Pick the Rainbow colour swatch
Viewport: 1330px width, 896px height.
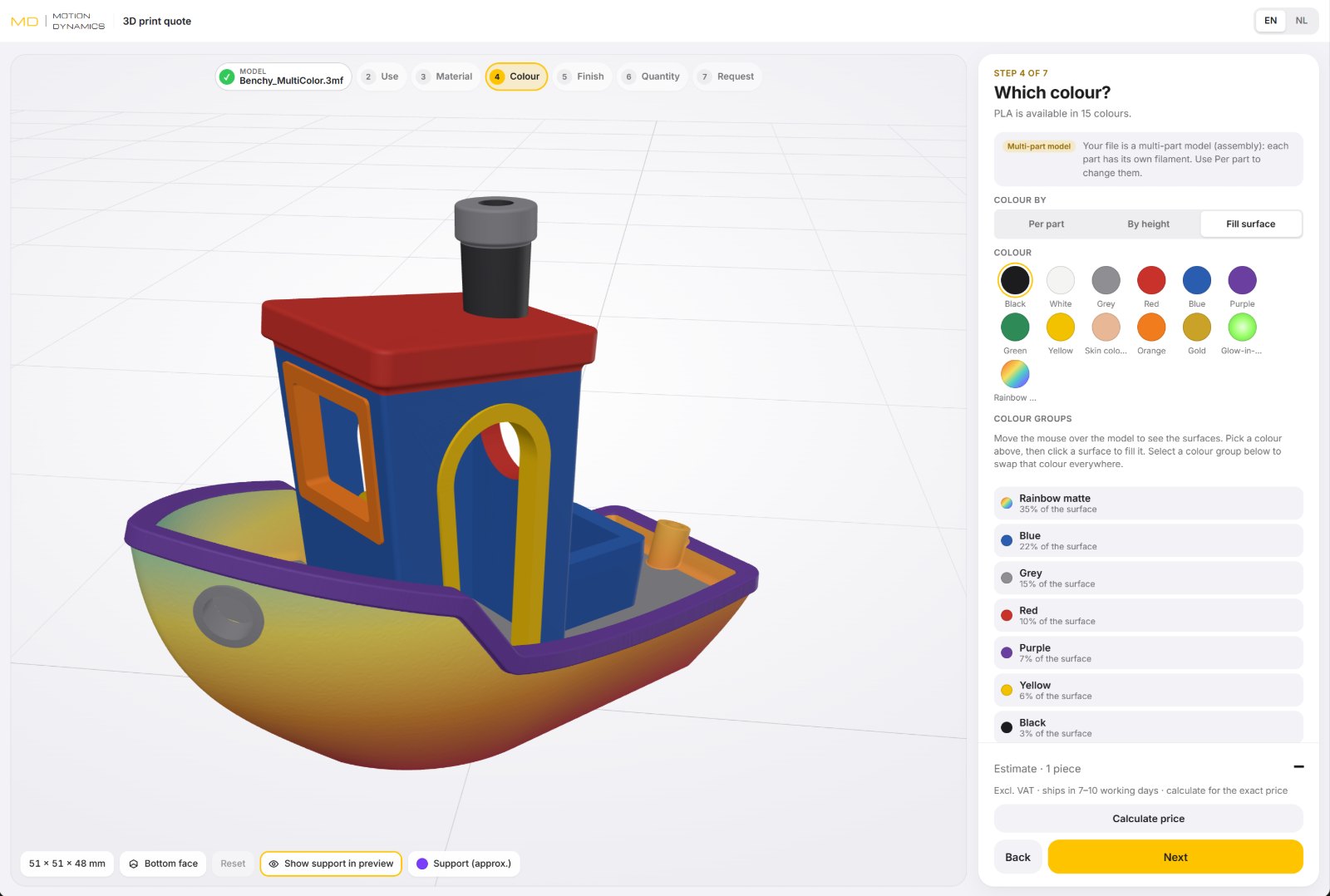(1015, 374)
